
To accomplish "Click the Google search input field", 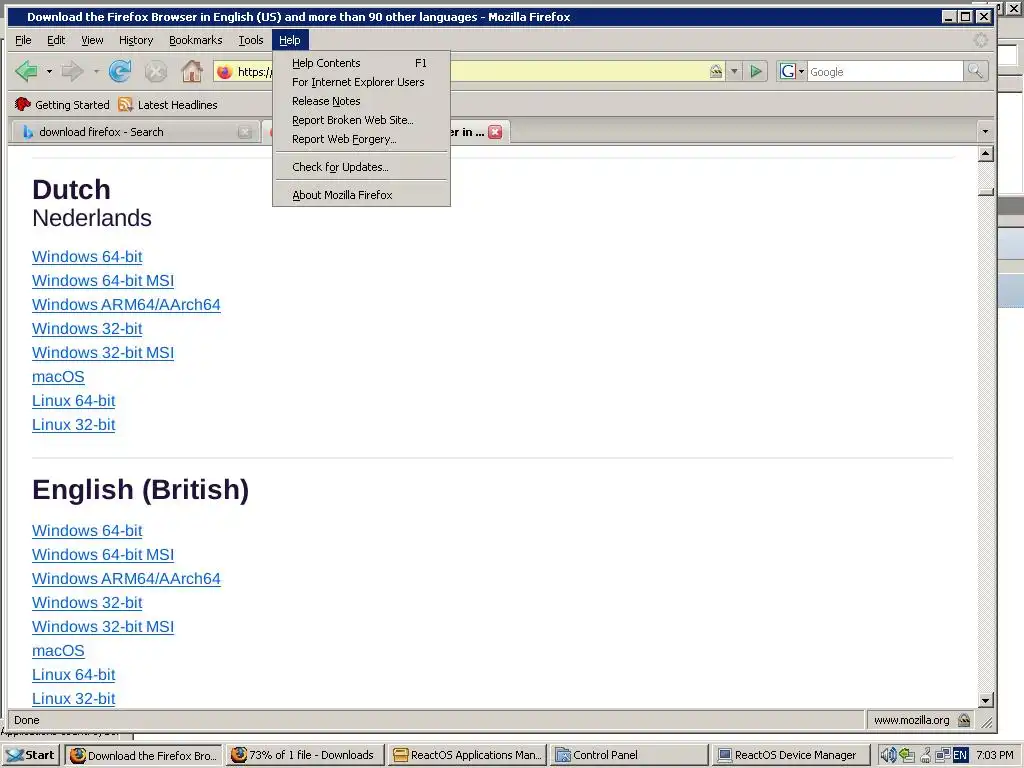I will point(885,71).
